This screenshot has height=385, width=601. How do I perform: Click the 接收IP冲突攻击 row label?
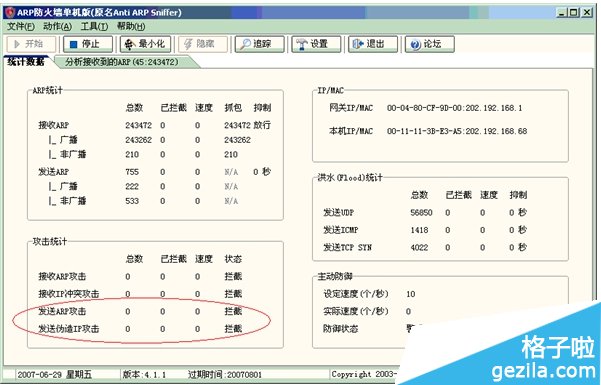coord(69,294)
